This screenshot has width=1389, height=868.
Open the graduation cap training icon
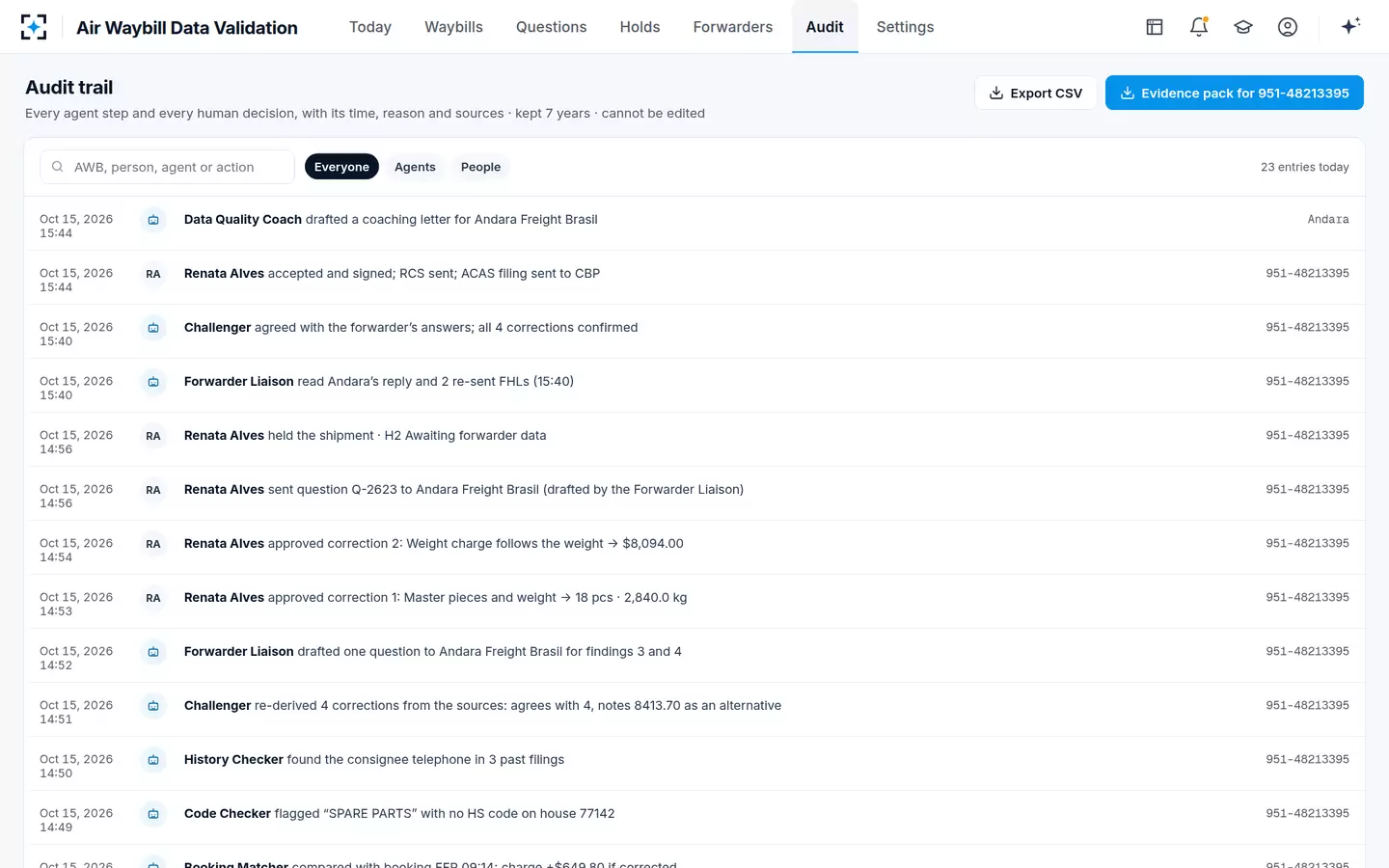1243,27
